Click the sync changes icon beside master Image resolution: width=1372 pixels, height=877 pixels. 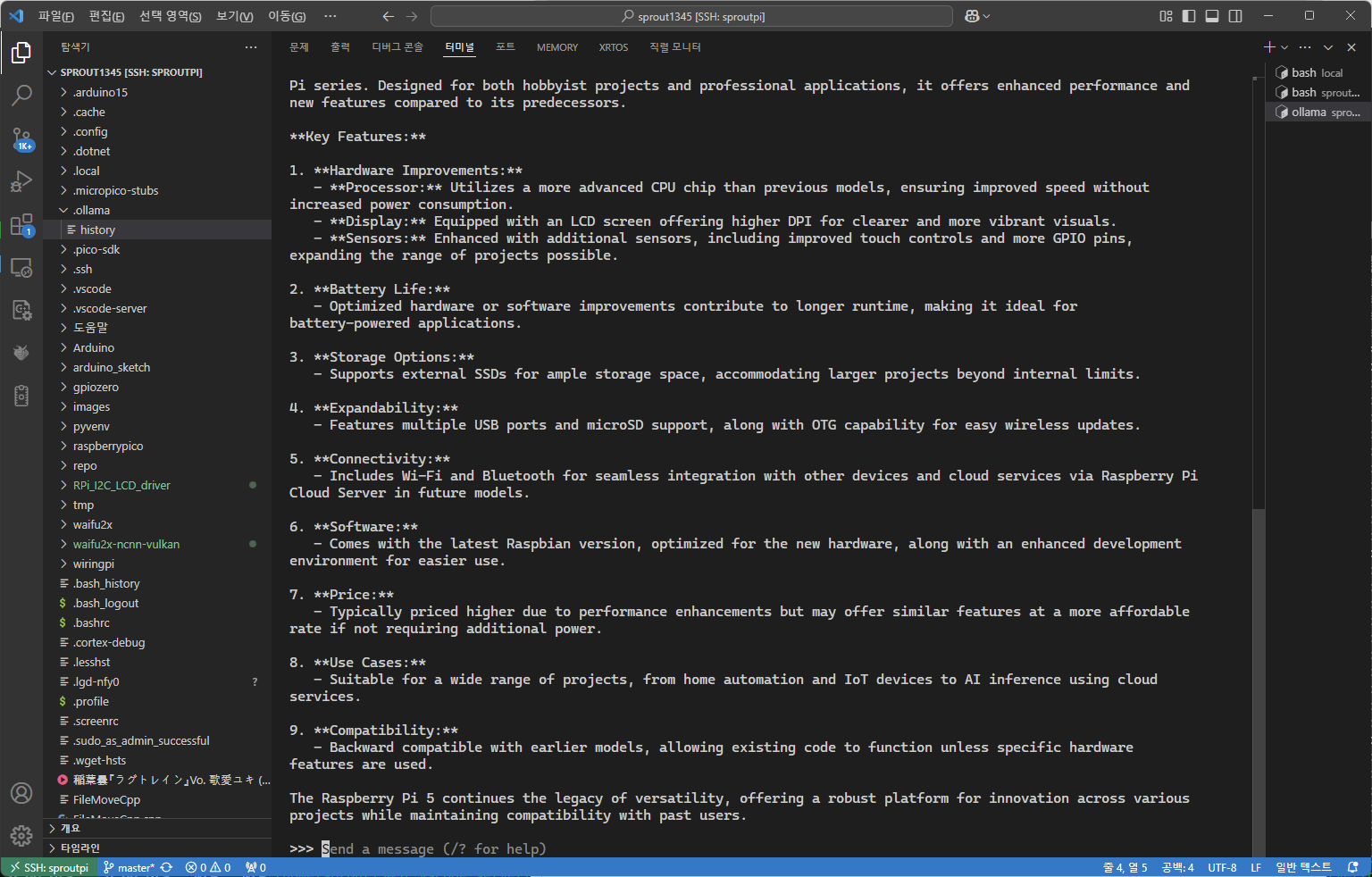[x=166, y=867]
